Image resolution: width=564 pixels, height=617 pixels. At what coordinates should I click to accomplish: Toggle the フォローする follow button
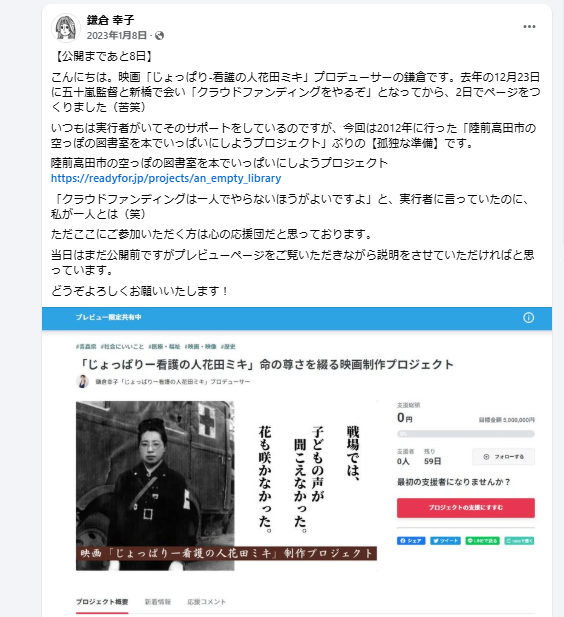pos(503,456)
